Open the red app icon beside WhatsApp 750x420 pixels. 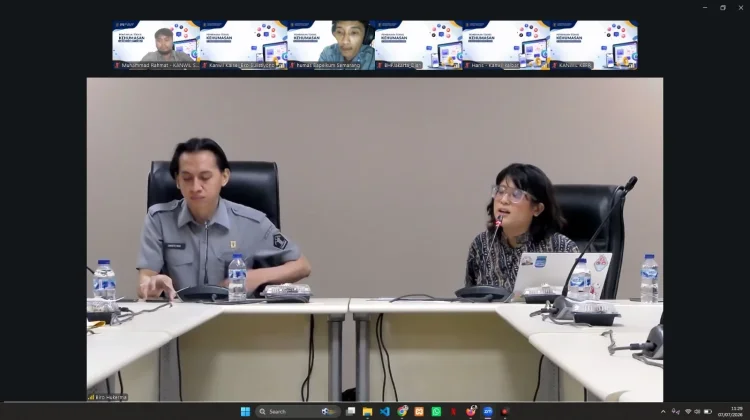453,411
